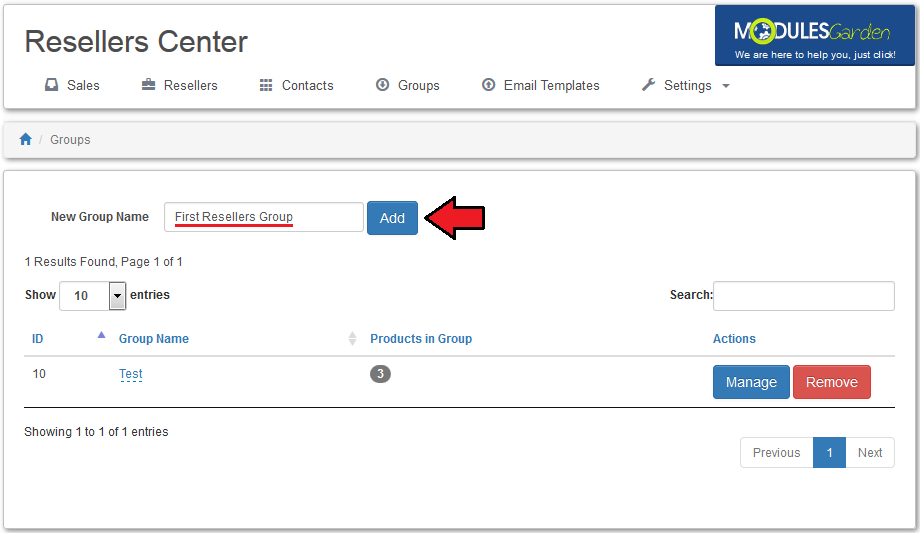Screen dimensions: 920x533
Task: Click the New Group Name input field
Action: [264, 217]
